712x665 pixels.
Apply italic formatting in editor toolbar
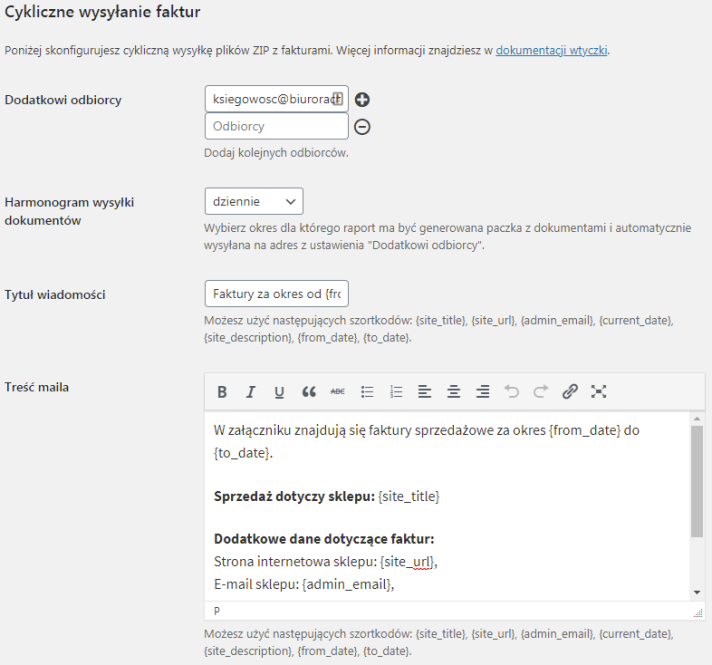point(251,392)
